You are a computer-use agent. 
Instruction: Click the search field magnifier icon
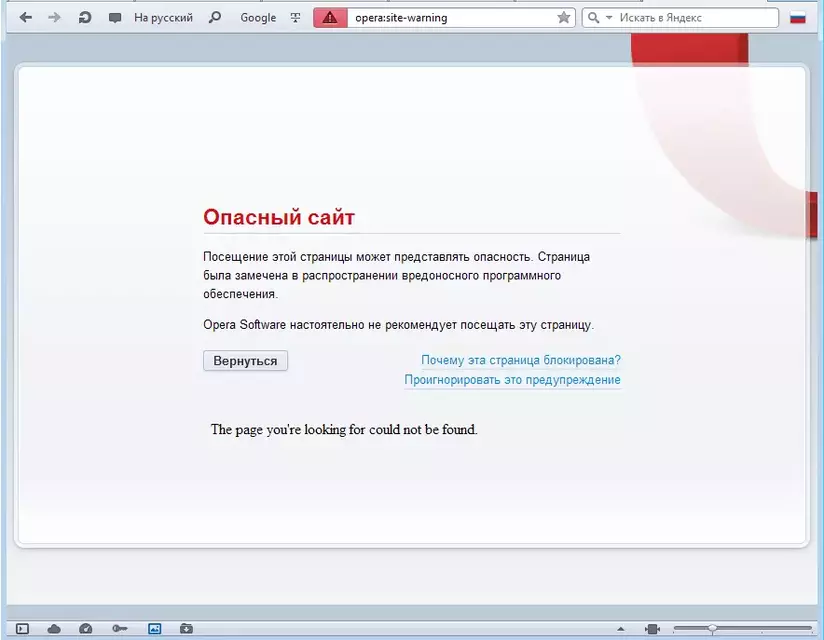(593, 18)
